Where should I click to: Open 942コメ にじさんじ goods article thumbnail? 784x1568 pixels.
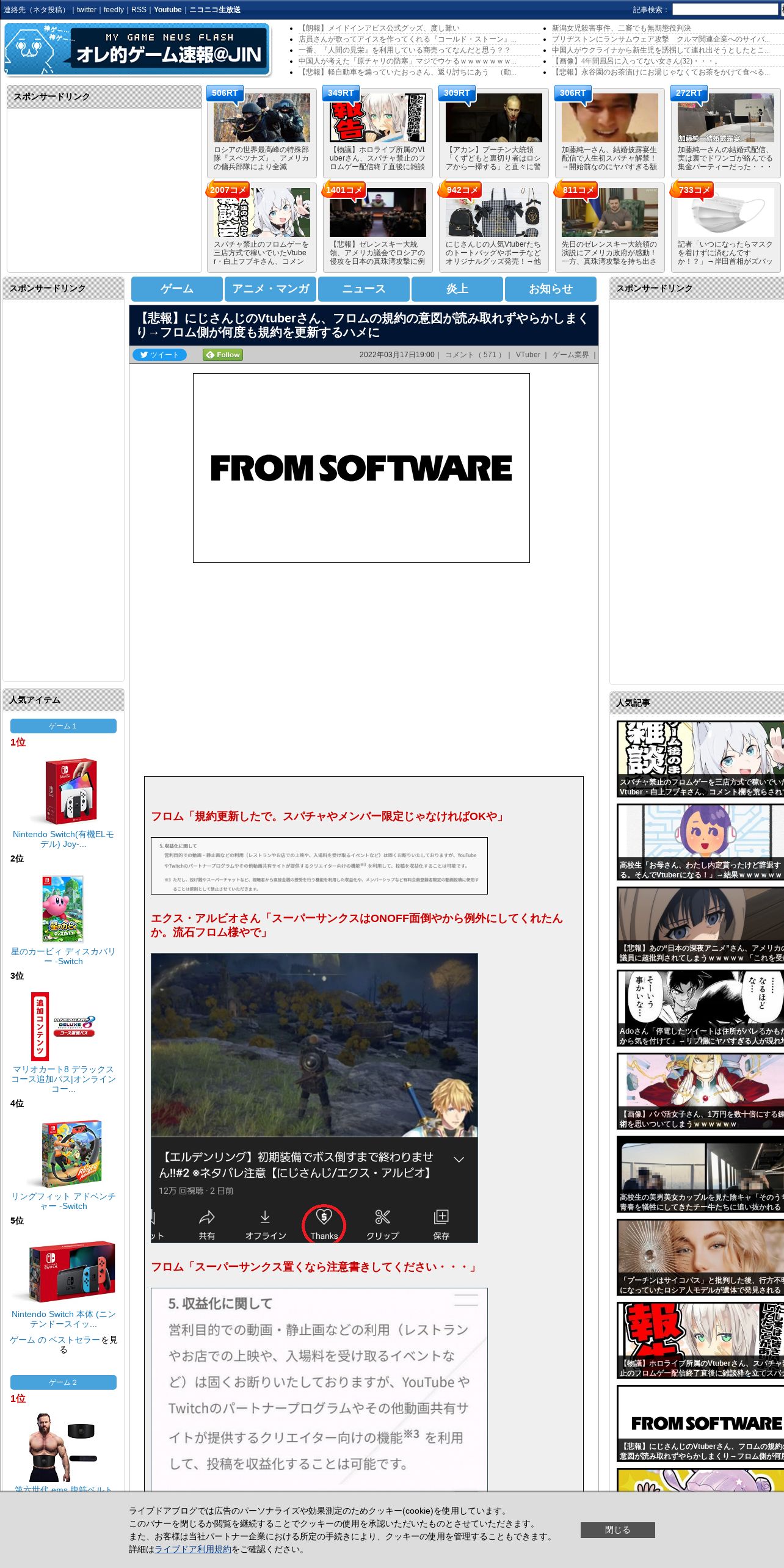pyautogui.click(x=494, y=212)
